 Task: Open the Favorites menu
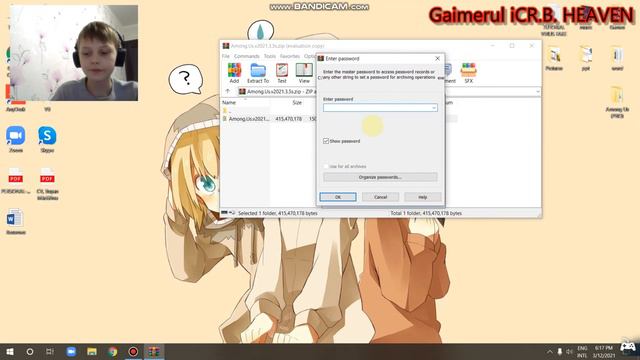click(290, 56)
